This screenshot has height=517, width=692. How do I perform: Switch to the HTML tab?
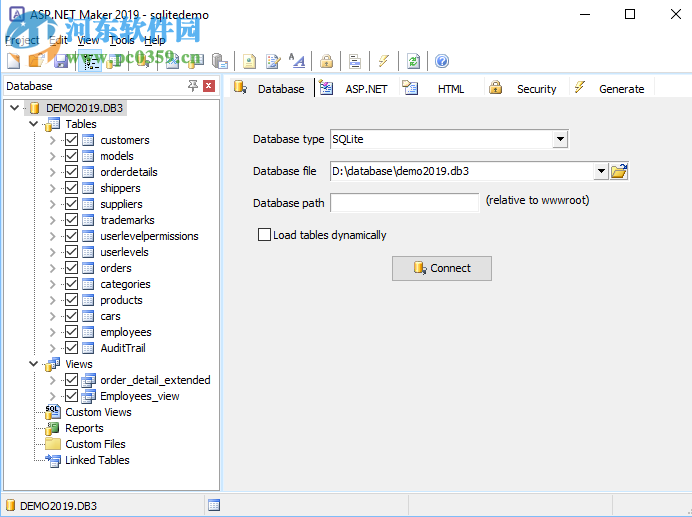click(x=440, y=88)
